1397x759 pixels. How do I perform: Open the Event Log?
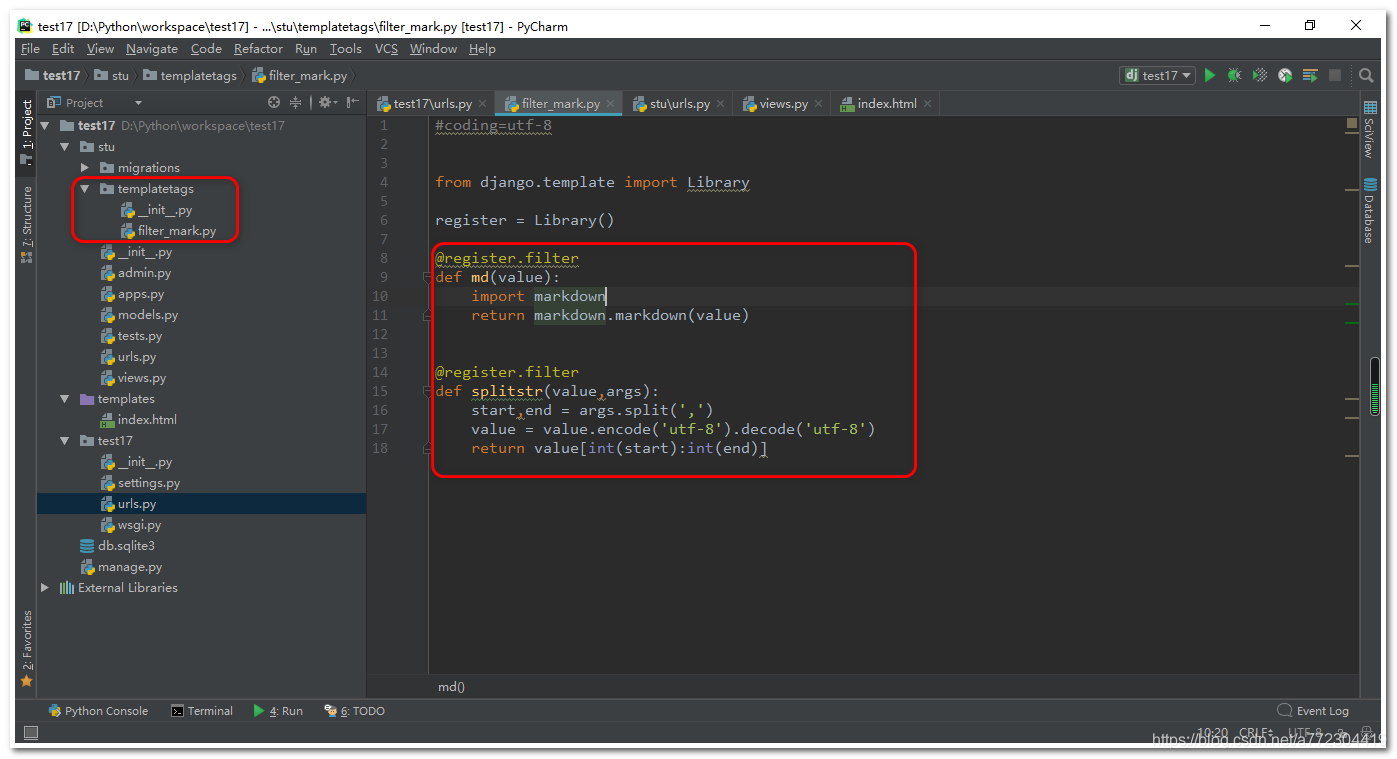(1313, 711)
